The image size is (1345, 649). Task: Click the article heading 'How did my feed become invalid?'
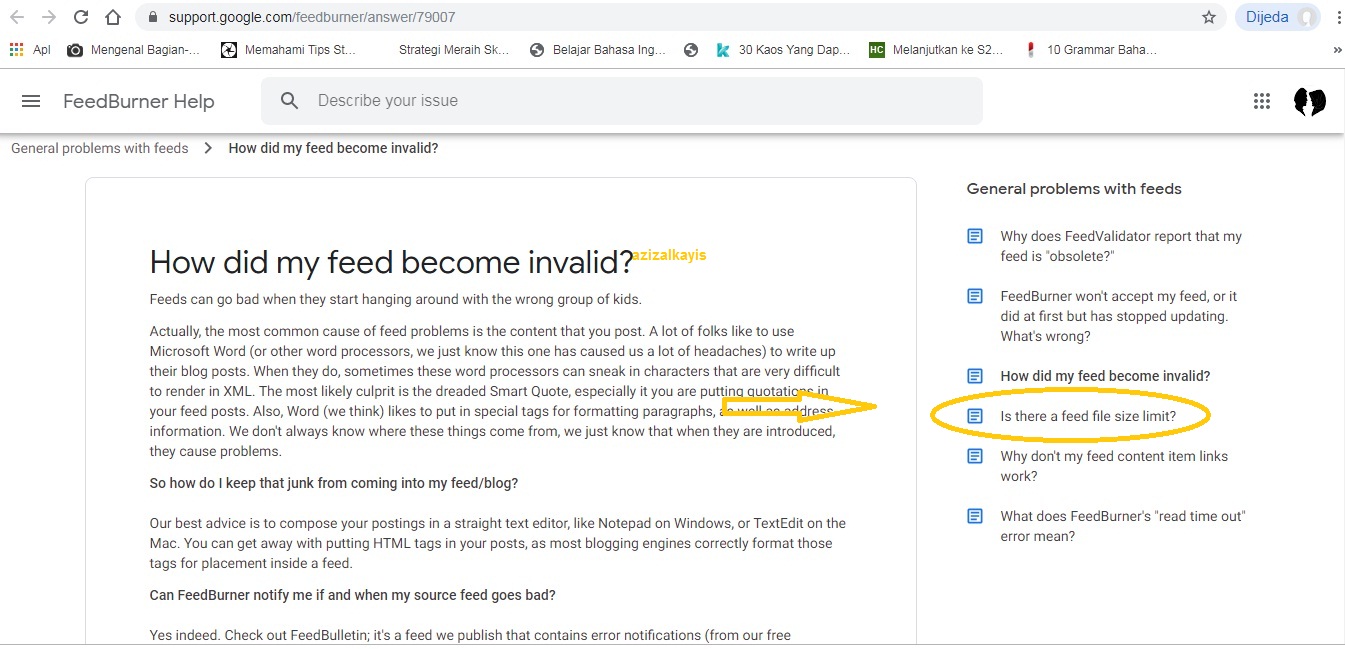pyautogui.click(x=391, y=263)
